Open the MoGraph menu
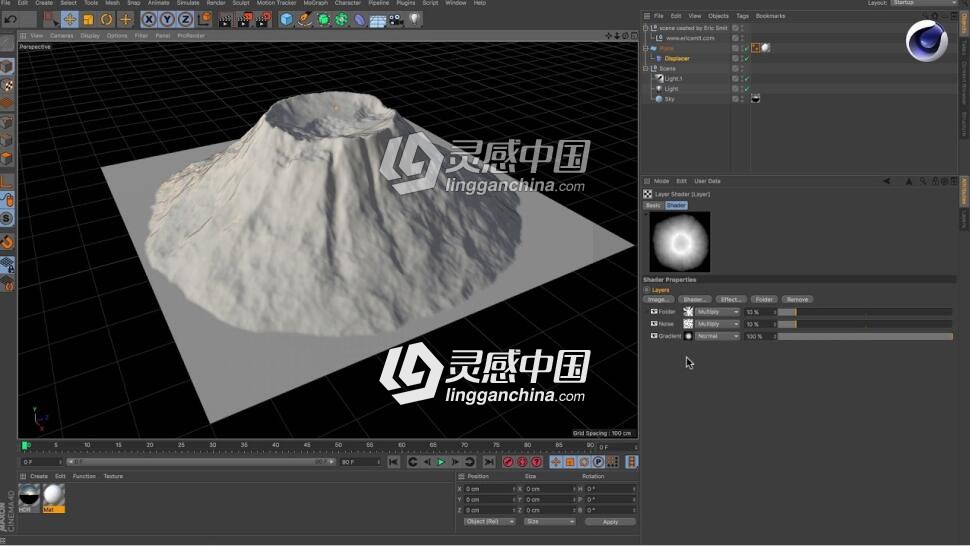The height and width of the screenshot is (546, 970). (x=315, y=3)
